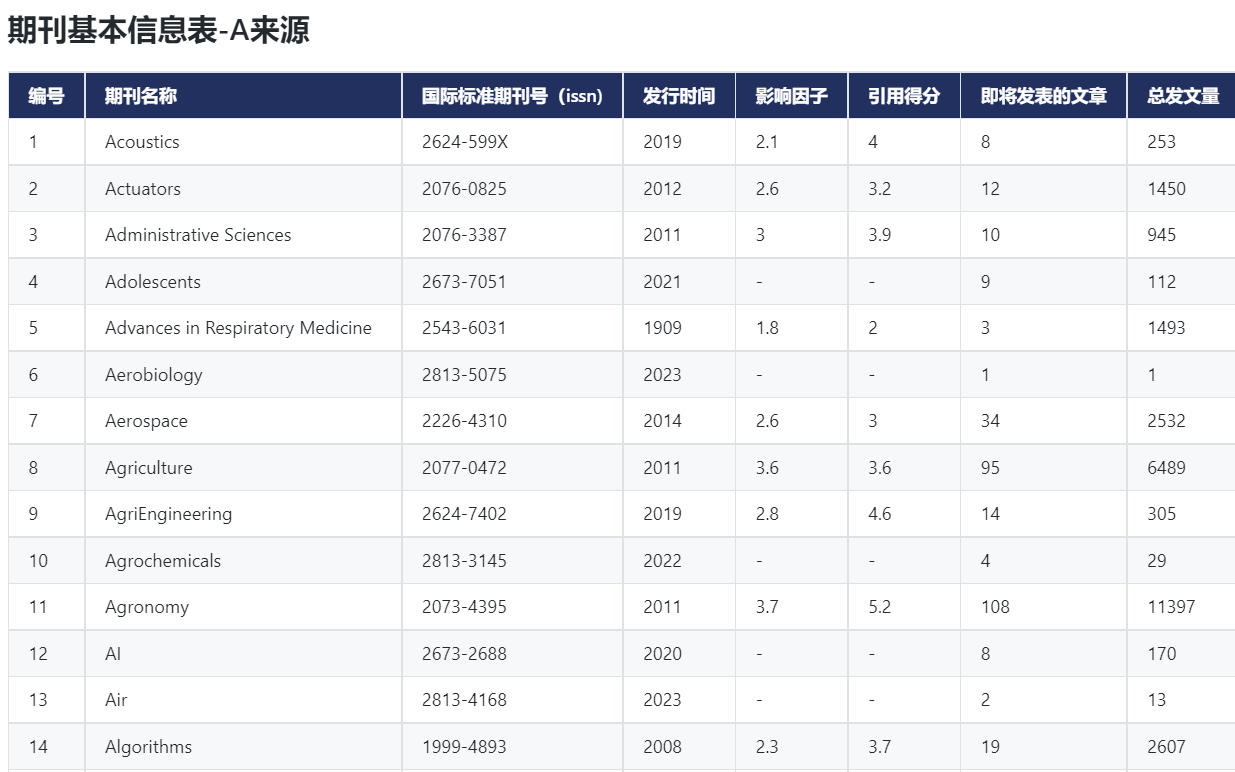Click forthcoming articles value 34
Viewport: 1235px width, 772px height.
click(990, 421)
